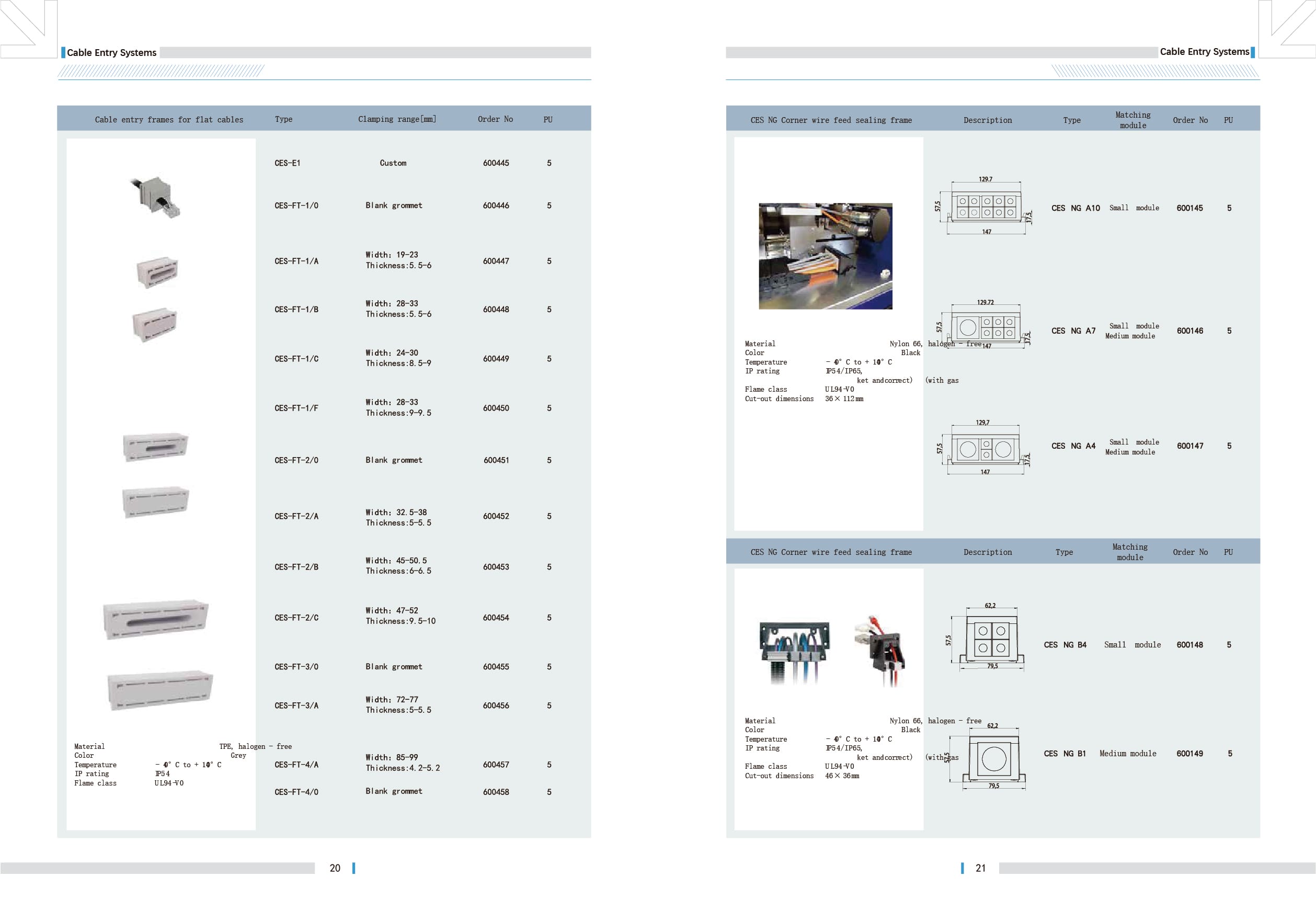Click page number 21
The height and width of the screenshot is (899, 1316).
click(x=980, y=868)
